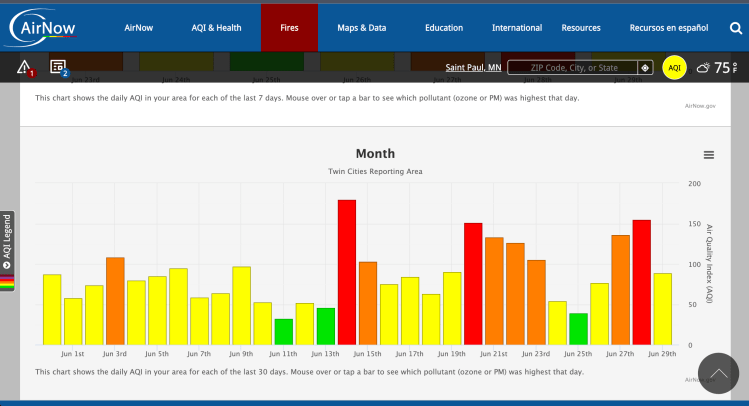Click the AirNow logo
This screenshot has height=406, width=749.
[x=44, y=27]
